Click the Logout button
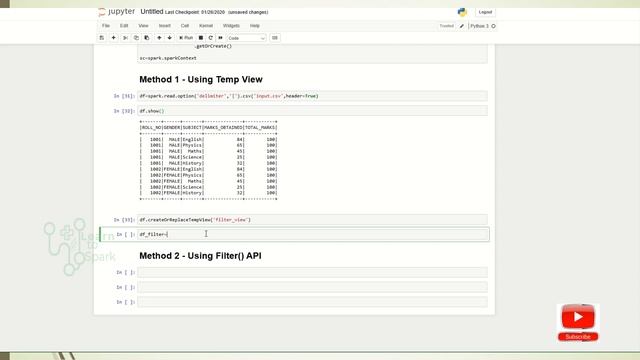The width and height of the screenshot is (640, 360). pyautogui.click(x=485, y=12)
